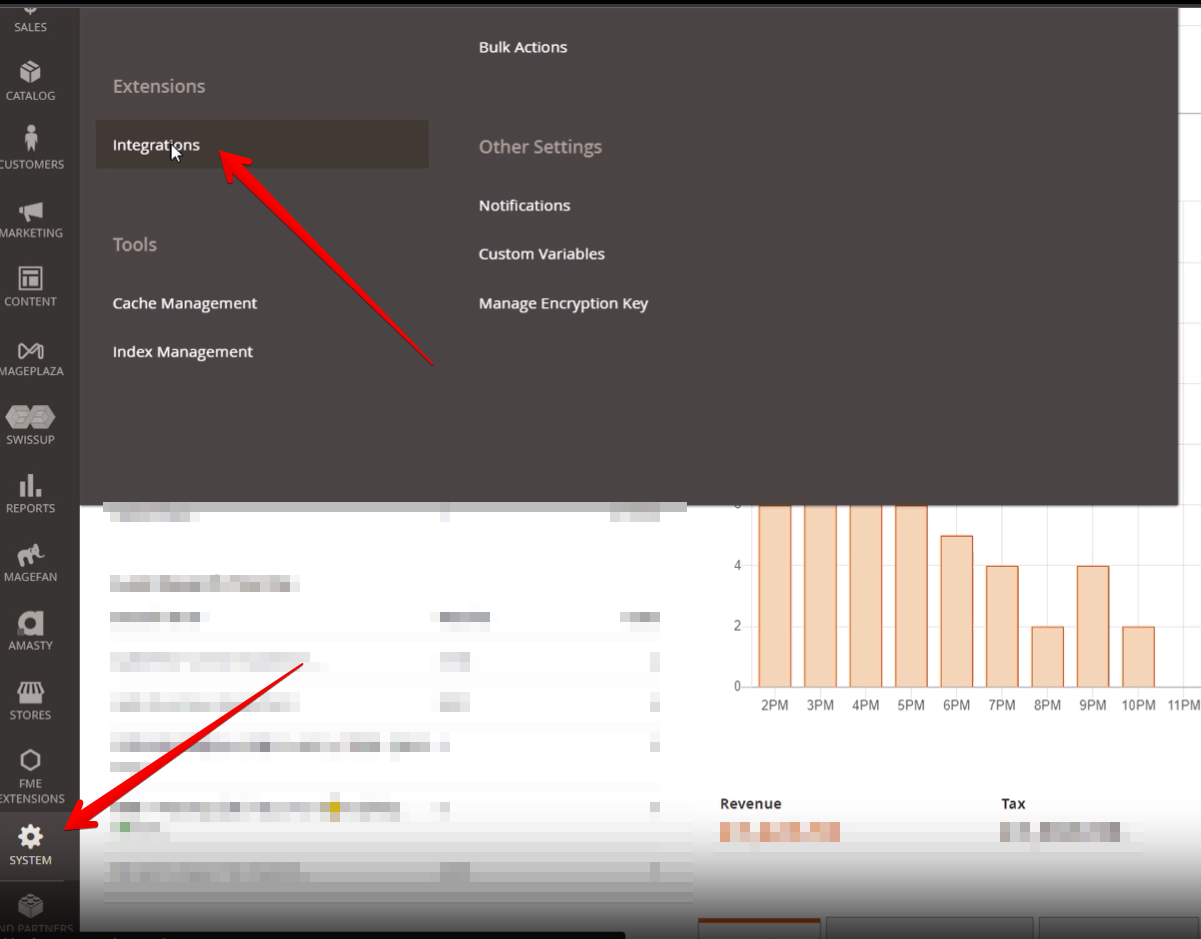Click the 10PM bar in chart
Viewport: 1201px width, 939px height.
tap(1139, 657)
